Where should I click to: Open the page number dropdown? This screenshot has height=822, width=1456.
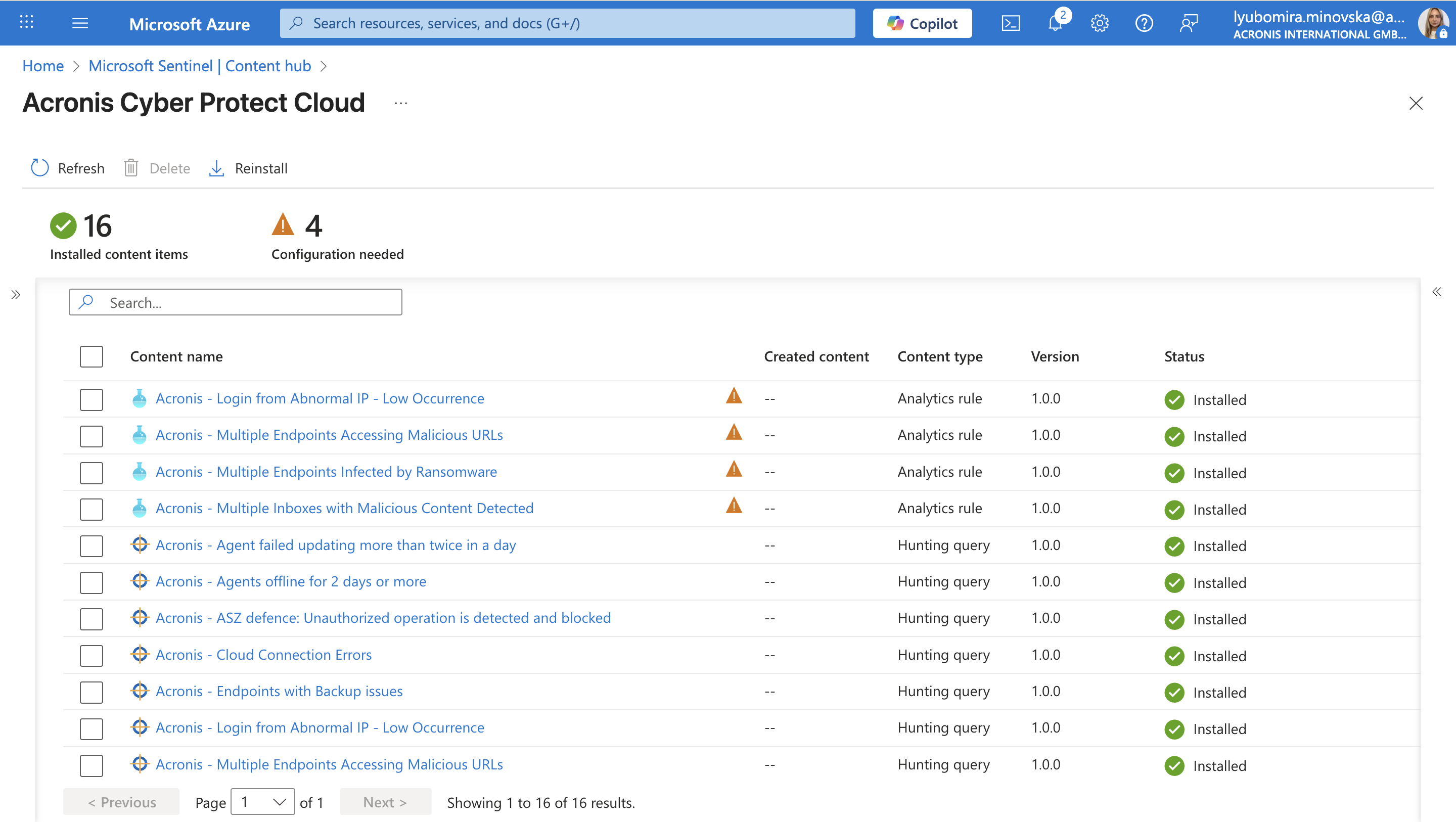coord(263,802)
